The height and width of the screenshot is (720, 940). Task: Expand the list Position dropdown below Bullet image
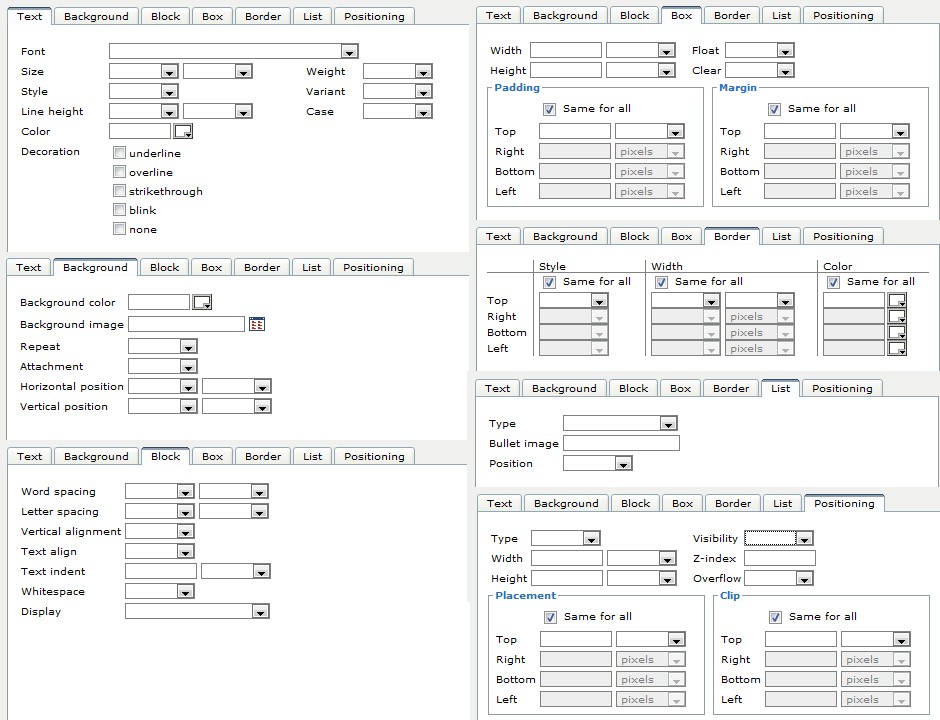pyautogui.click(x=598, y=463)
